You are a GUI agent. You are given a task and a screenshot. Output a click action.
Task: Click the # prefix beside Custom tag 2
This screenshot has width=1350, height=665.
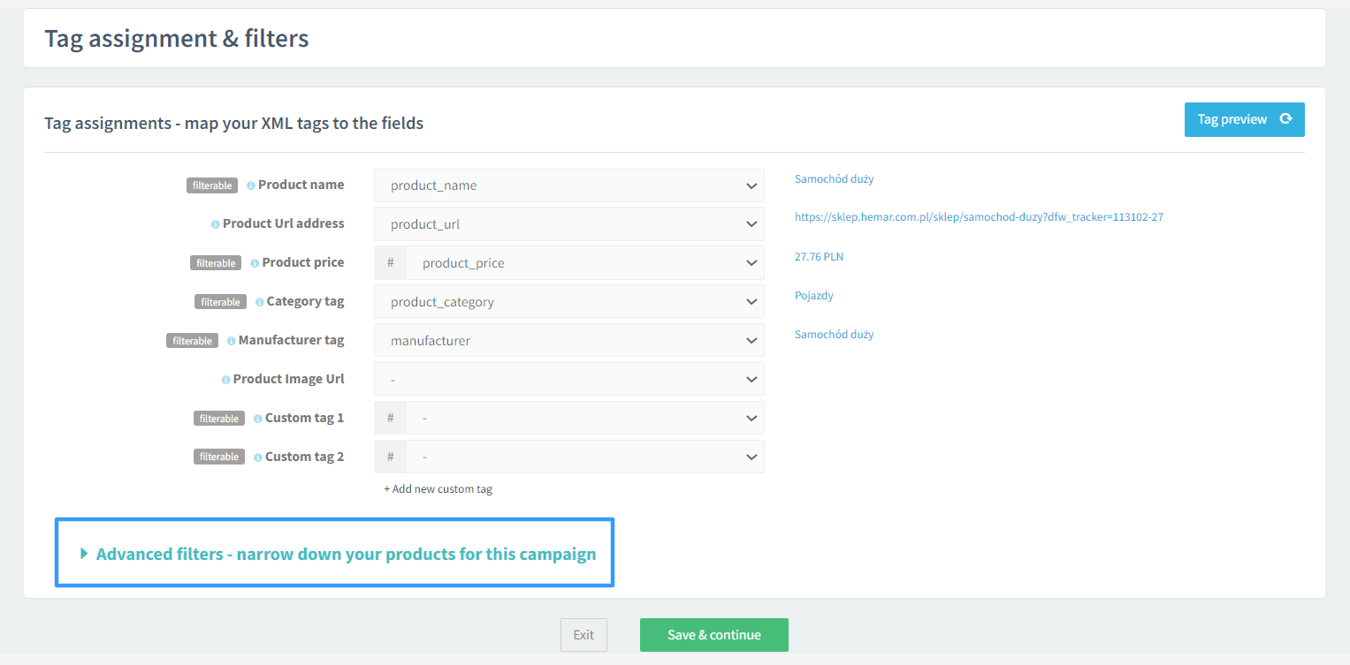pyautogui.click(x=390, y=456)
